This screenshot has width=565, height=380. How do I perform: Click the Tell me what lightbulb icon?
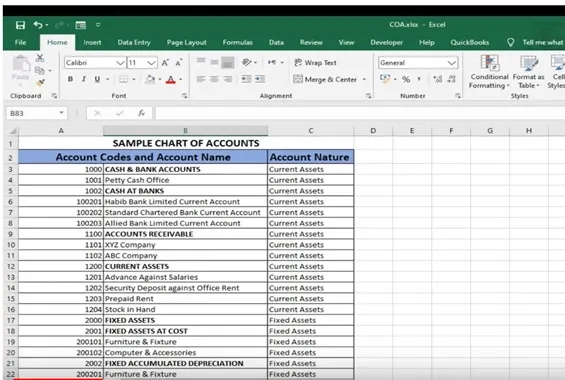tap(510, 43)
